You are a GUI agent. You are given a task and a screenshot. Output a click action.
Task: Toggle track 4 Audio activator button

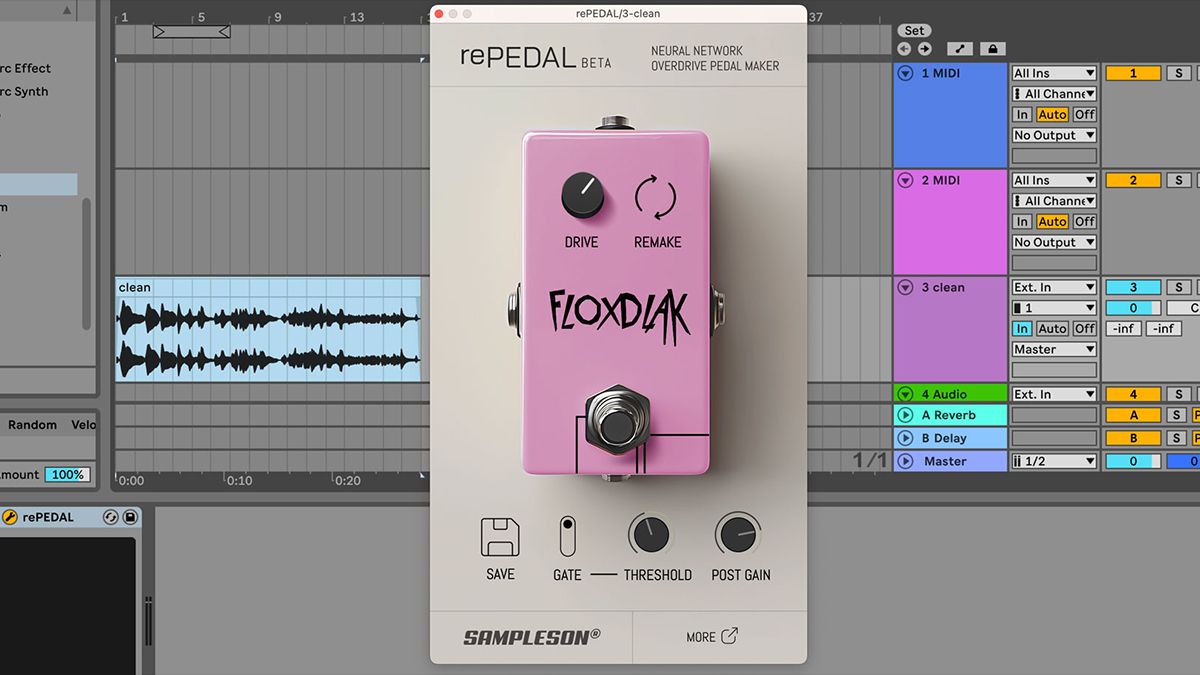(1133, 394)
